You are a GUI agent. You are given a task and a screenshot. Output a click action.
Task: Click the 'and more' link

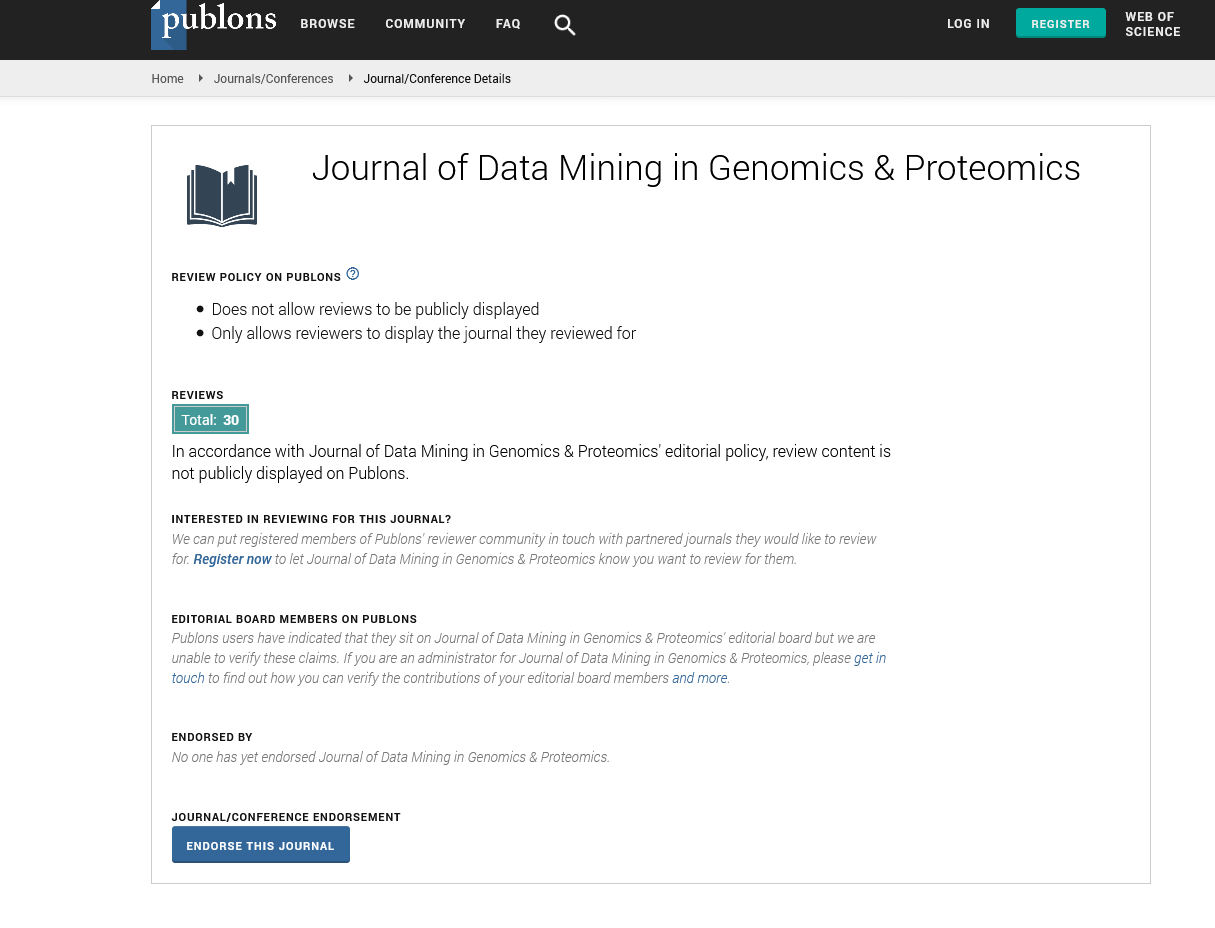point(700,678)
